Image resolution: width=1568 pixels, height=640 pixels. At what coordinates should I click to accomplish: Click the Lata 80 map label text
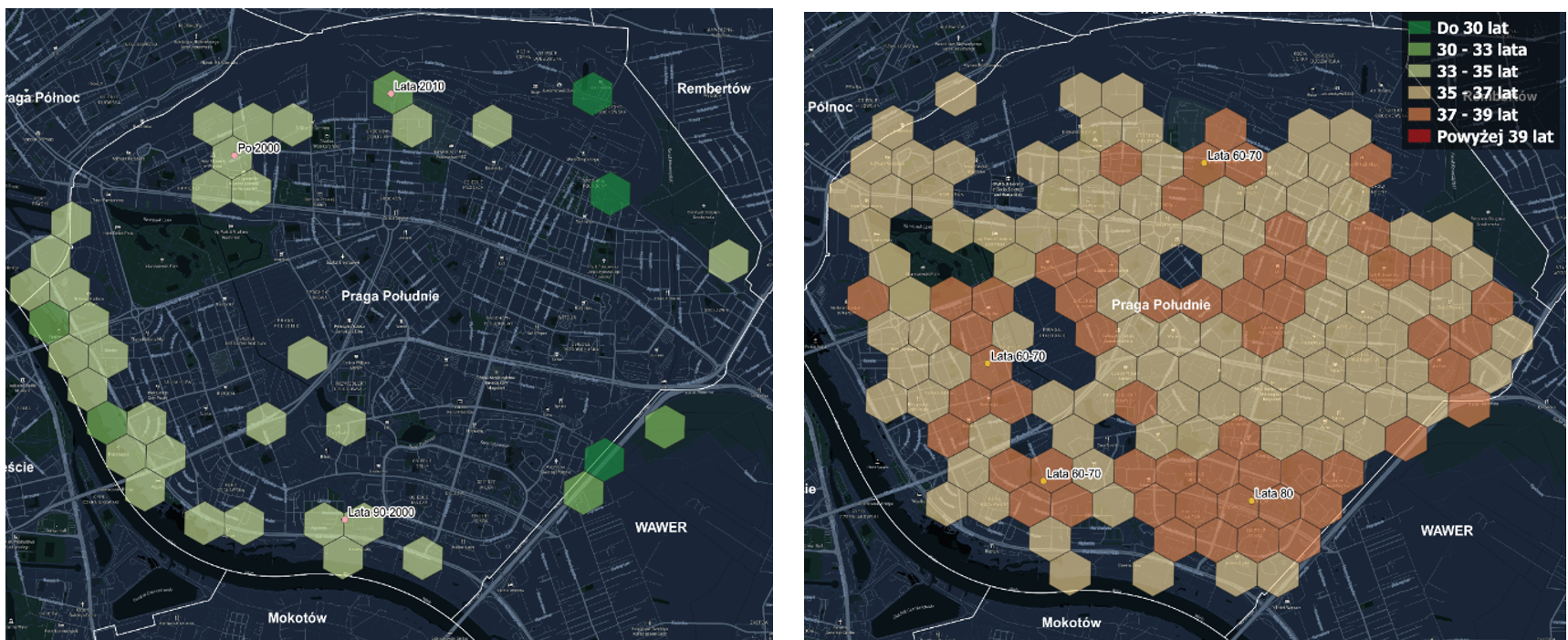1274,493
